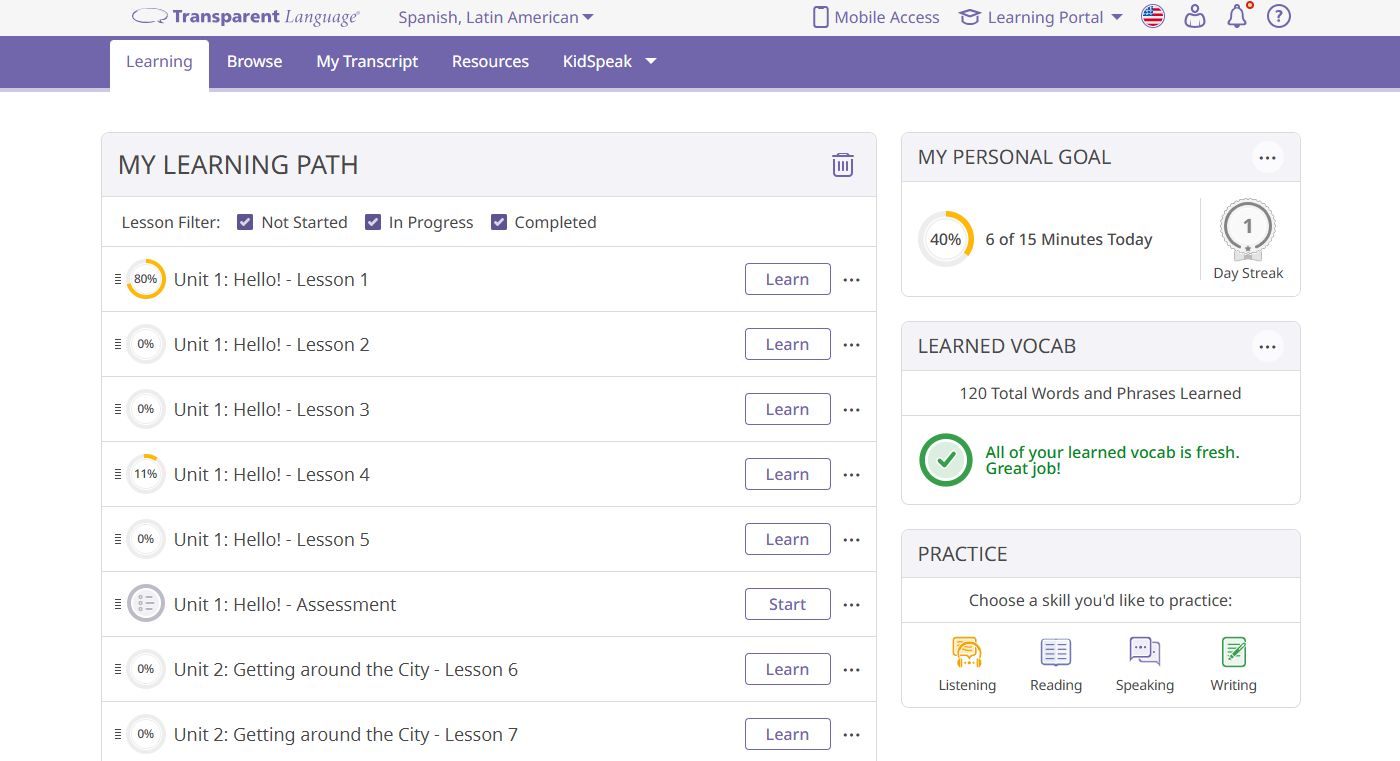Start the Unit 1 Hello Assessment

pyautogui.click(x=787, y=604)
